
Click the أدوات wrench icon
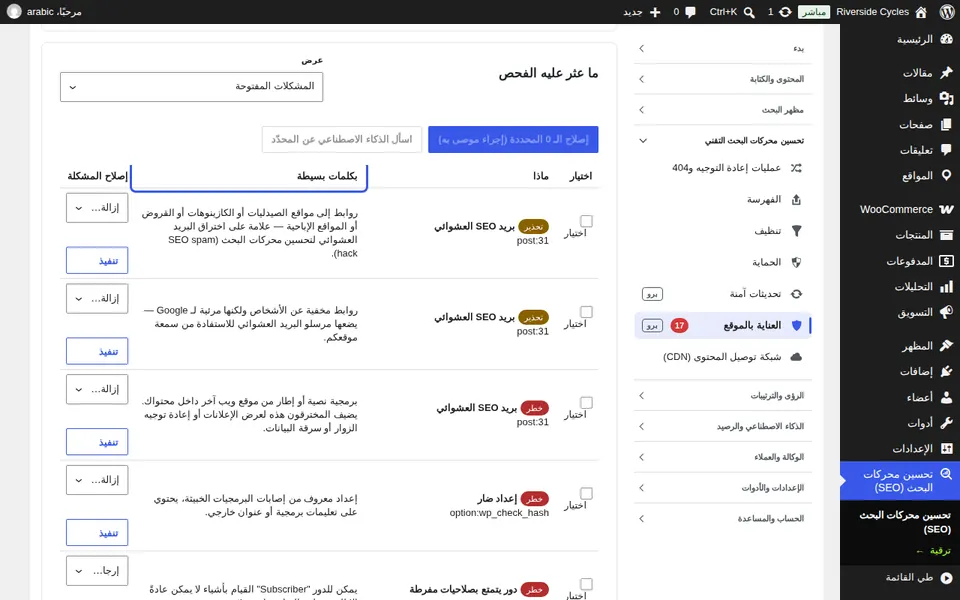pyautogui.click(x=947, y=423)
